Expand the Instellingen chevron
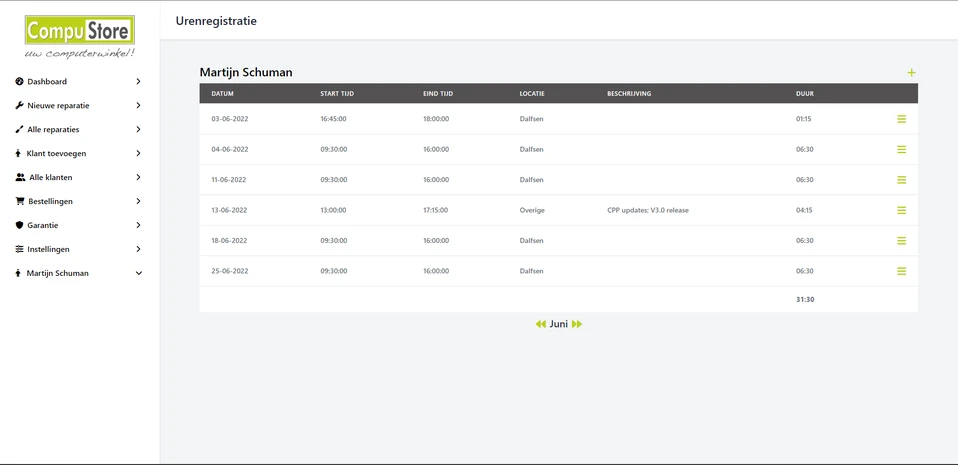 click(139, 249)
